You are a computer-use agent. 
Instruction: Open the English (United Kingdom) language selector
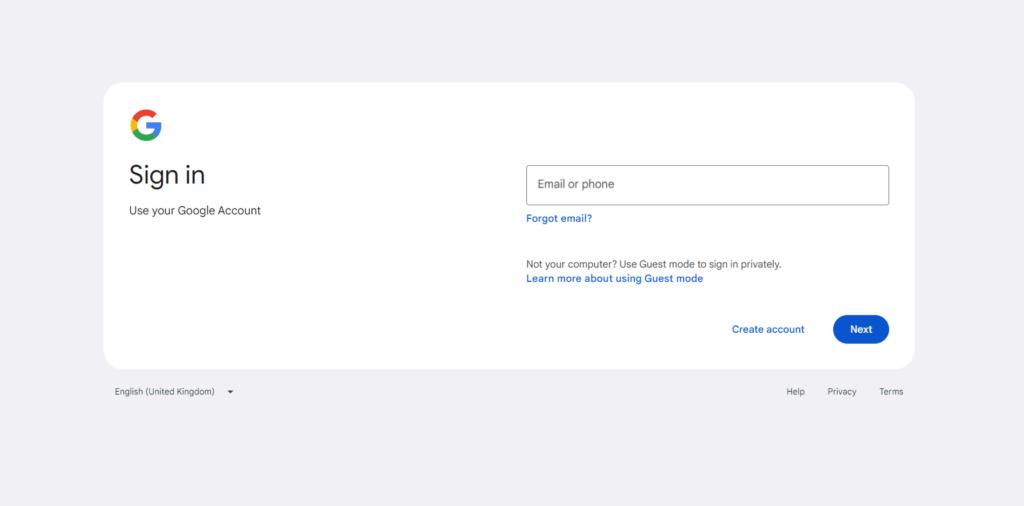pos(165,392)
